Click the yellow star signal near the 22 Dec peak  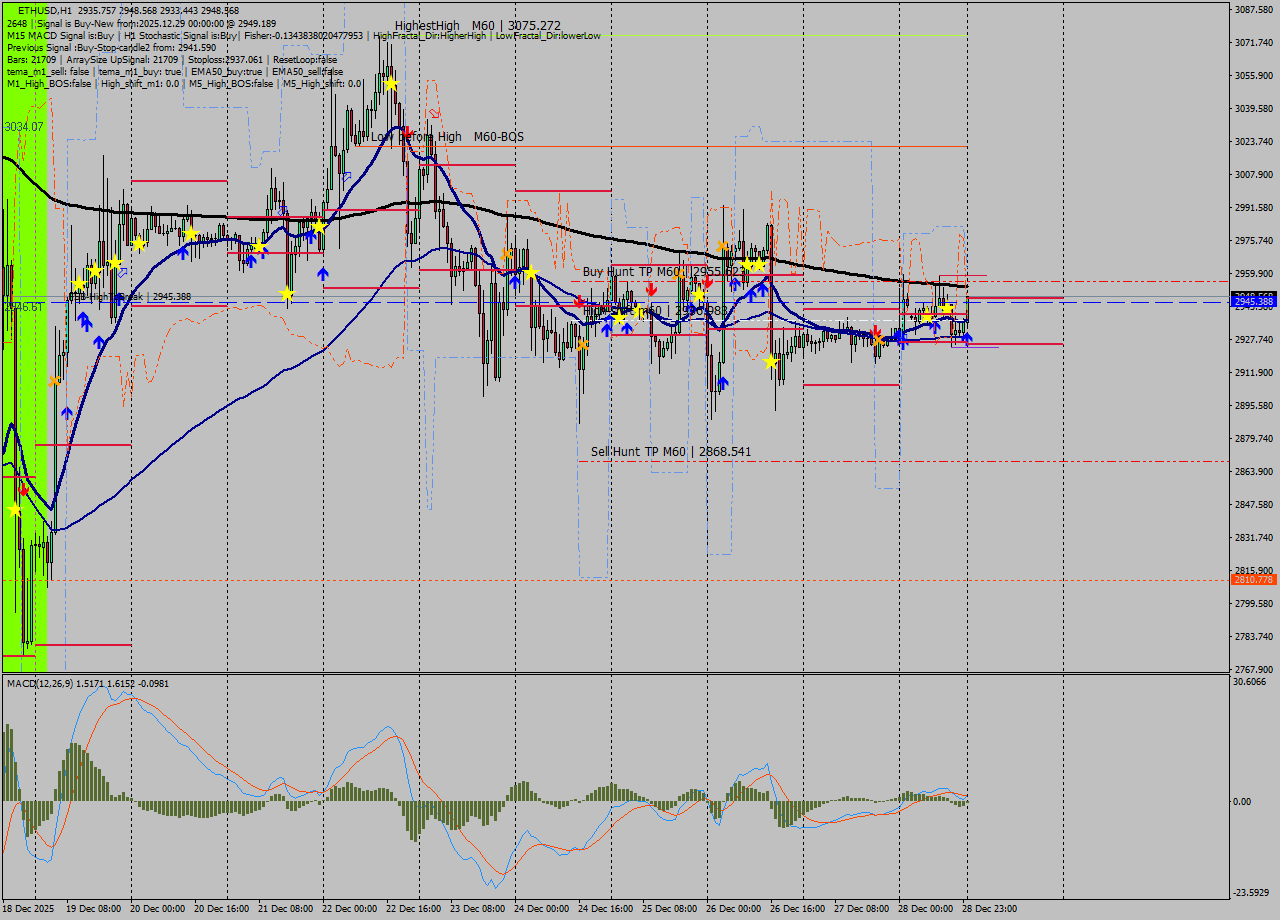tap(391, 84)
